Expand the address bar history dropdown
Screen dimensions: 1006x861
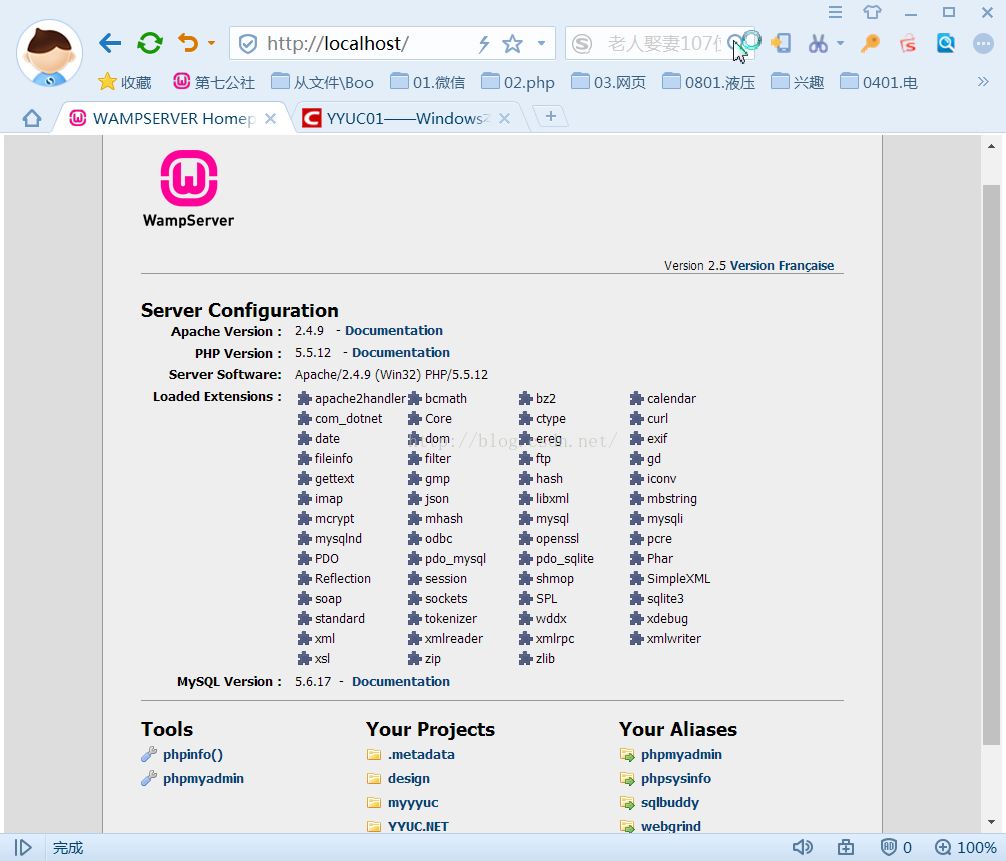click(x=541, y=44)
